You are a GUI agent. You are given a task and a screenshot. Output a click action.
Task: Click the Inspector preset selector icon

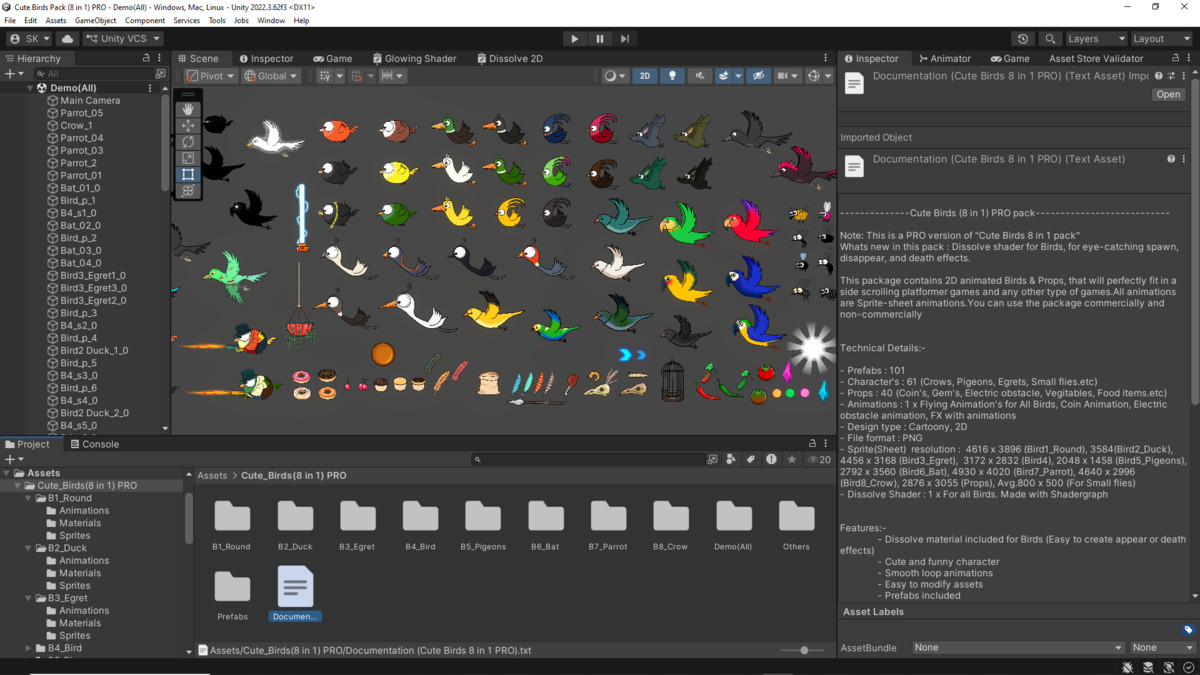pyautogui.click(x=1171, y=76)
